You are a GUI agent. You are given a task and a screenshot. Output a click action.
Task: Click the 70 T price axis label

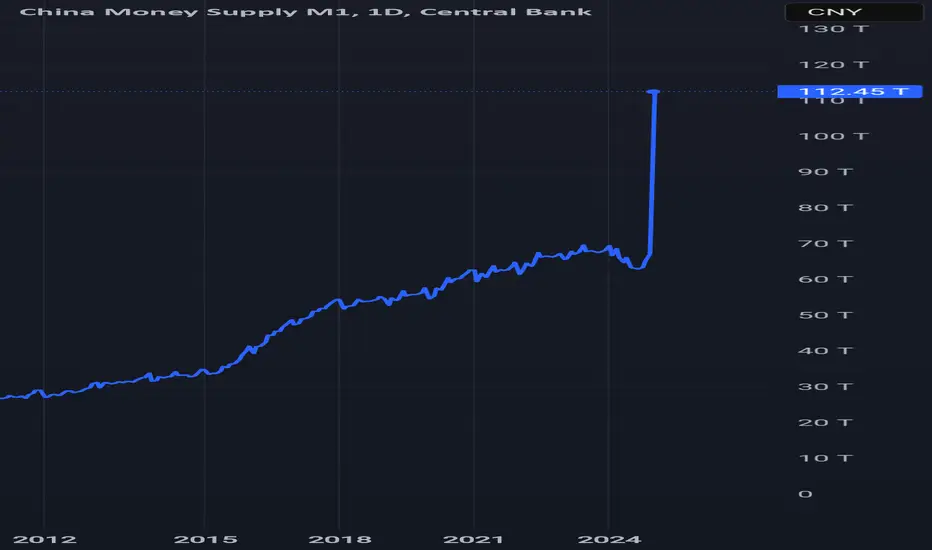[826, 243]
